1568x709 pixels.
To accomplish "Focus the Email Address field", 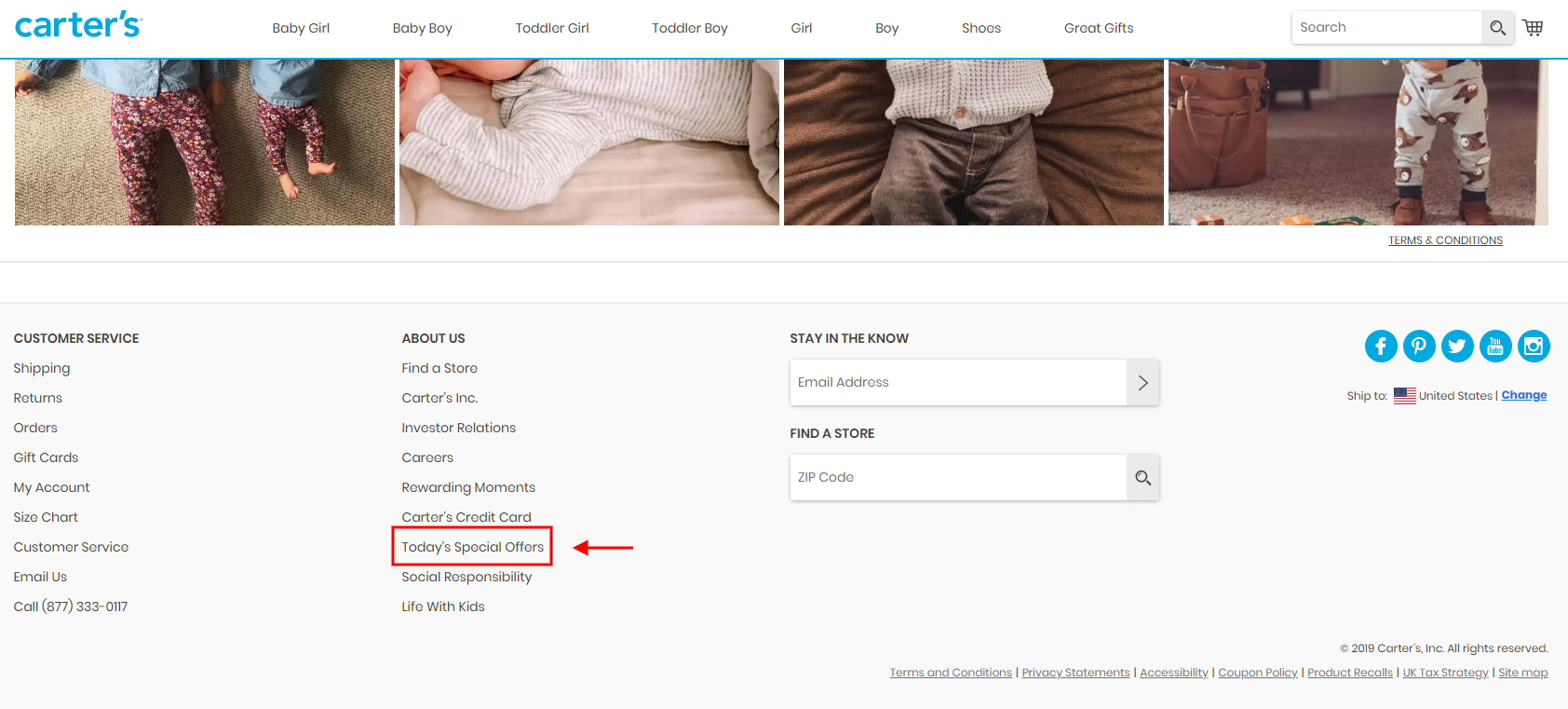I will point(957,383).
